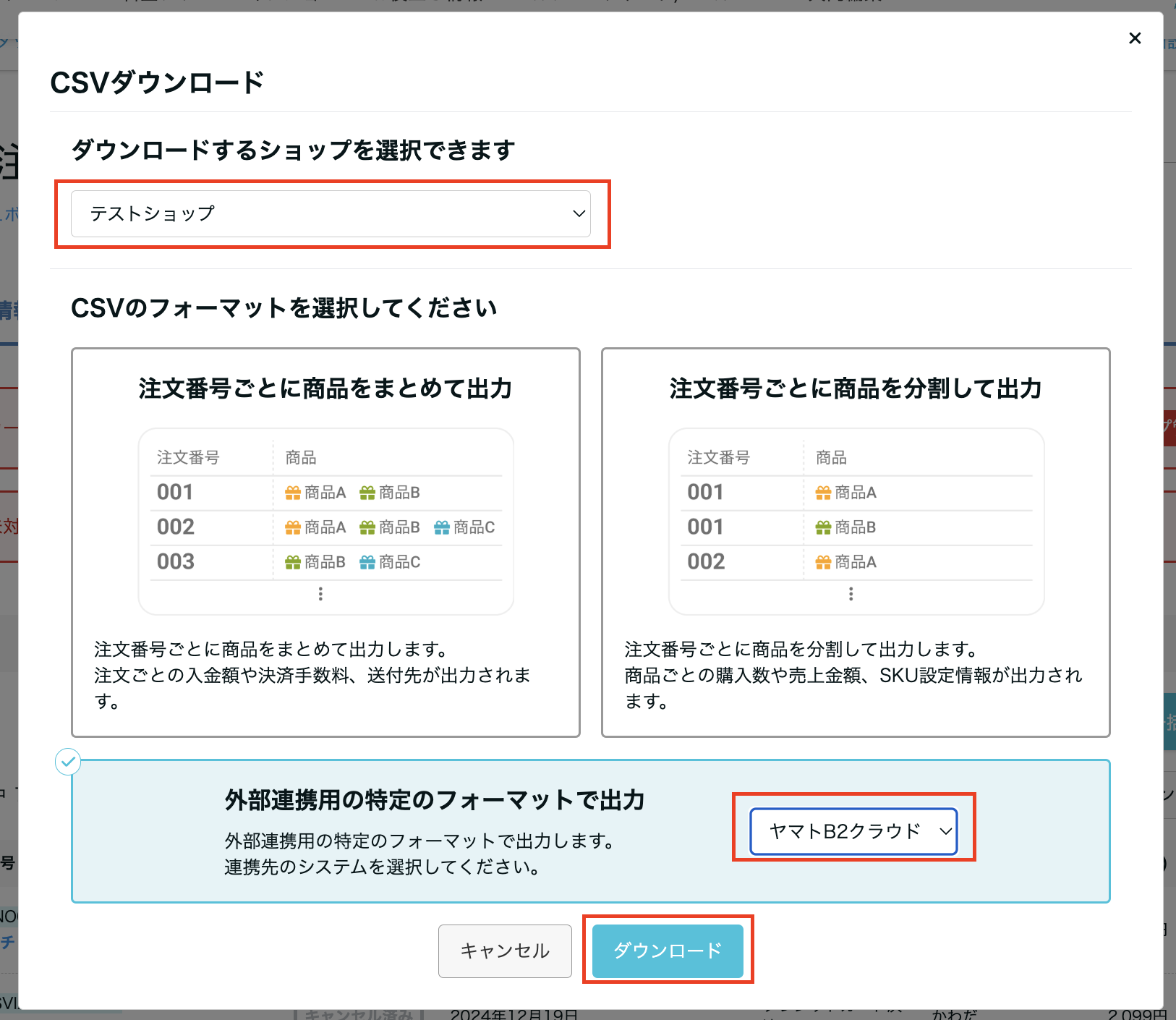Click blue gift icon for 商品C in order 002, left card
This screenshot has height=1020, width=1176.
(442, 528)
